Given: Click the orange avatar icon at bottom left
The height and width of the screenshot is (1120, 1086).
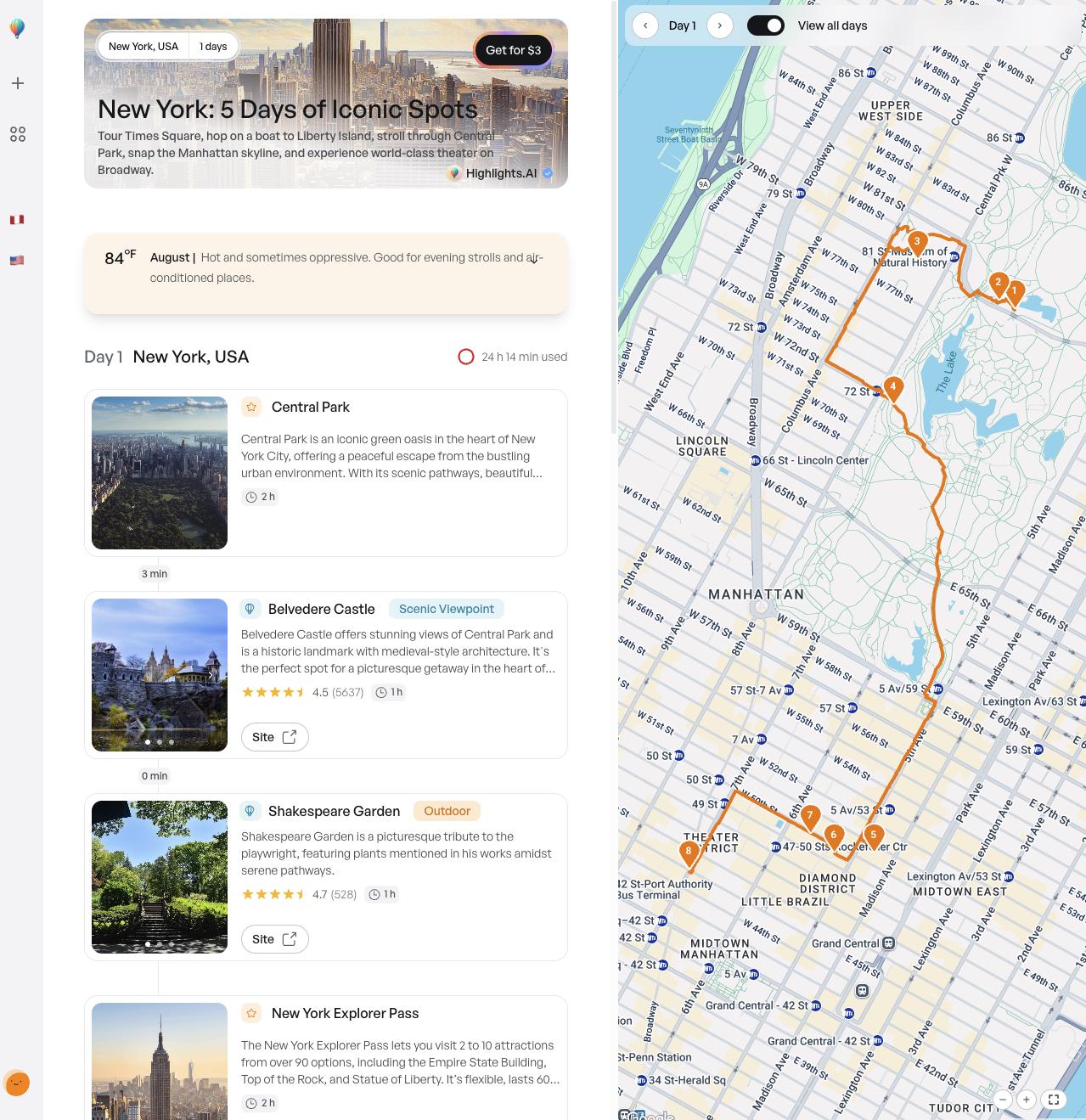Looking at the screenshot, I should [17, 1083].
